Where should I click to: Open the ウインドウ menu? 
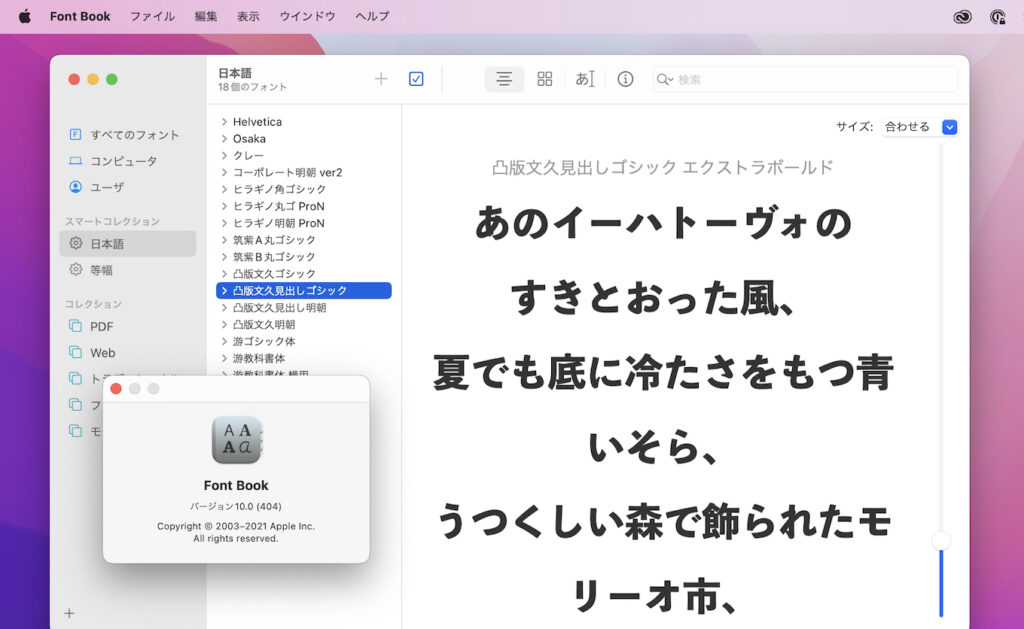307,16
